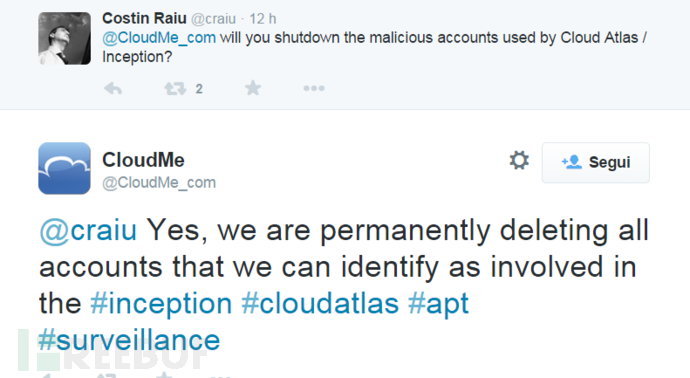Visit the @craiu handle in tweet header
The image size is (690, 378).
point(213,19)
